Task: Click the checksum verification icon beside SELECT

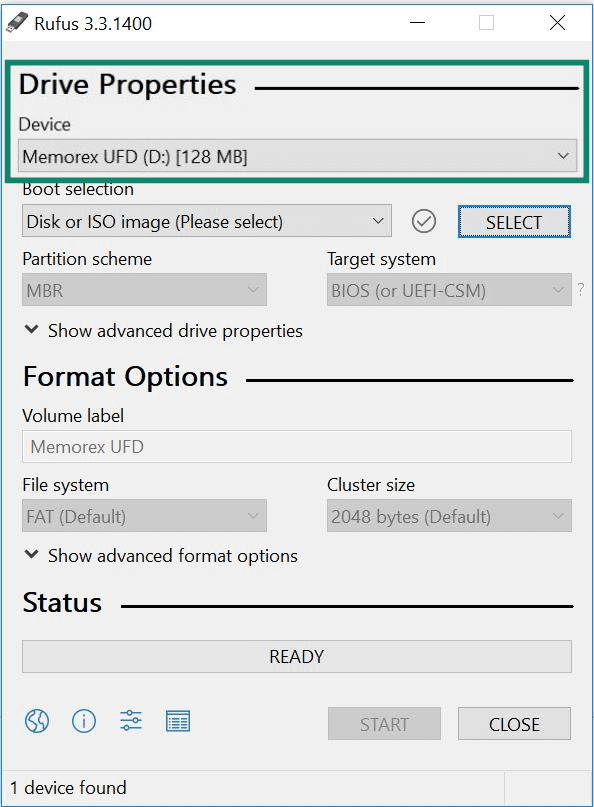Action: tap(423, 221)
